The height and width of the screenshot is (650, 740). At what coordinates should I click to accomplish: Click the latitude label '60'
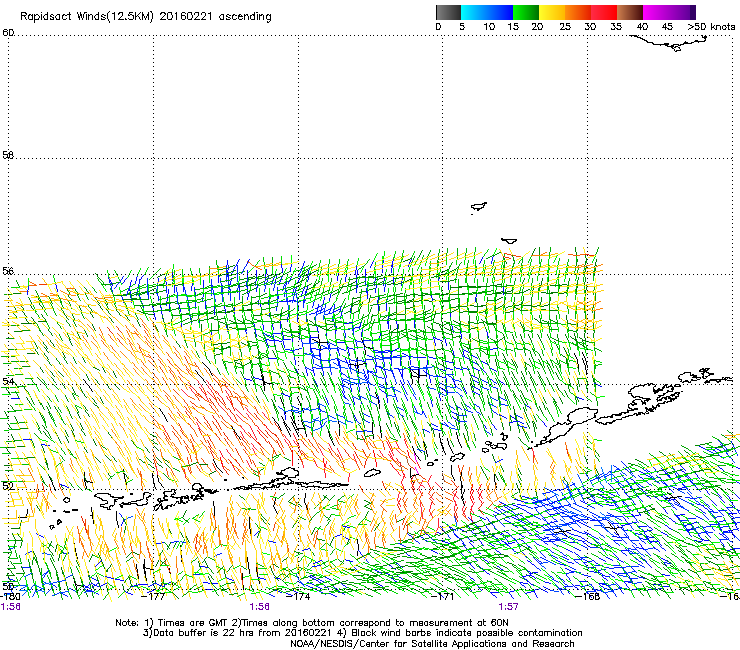tap(8, 33)
